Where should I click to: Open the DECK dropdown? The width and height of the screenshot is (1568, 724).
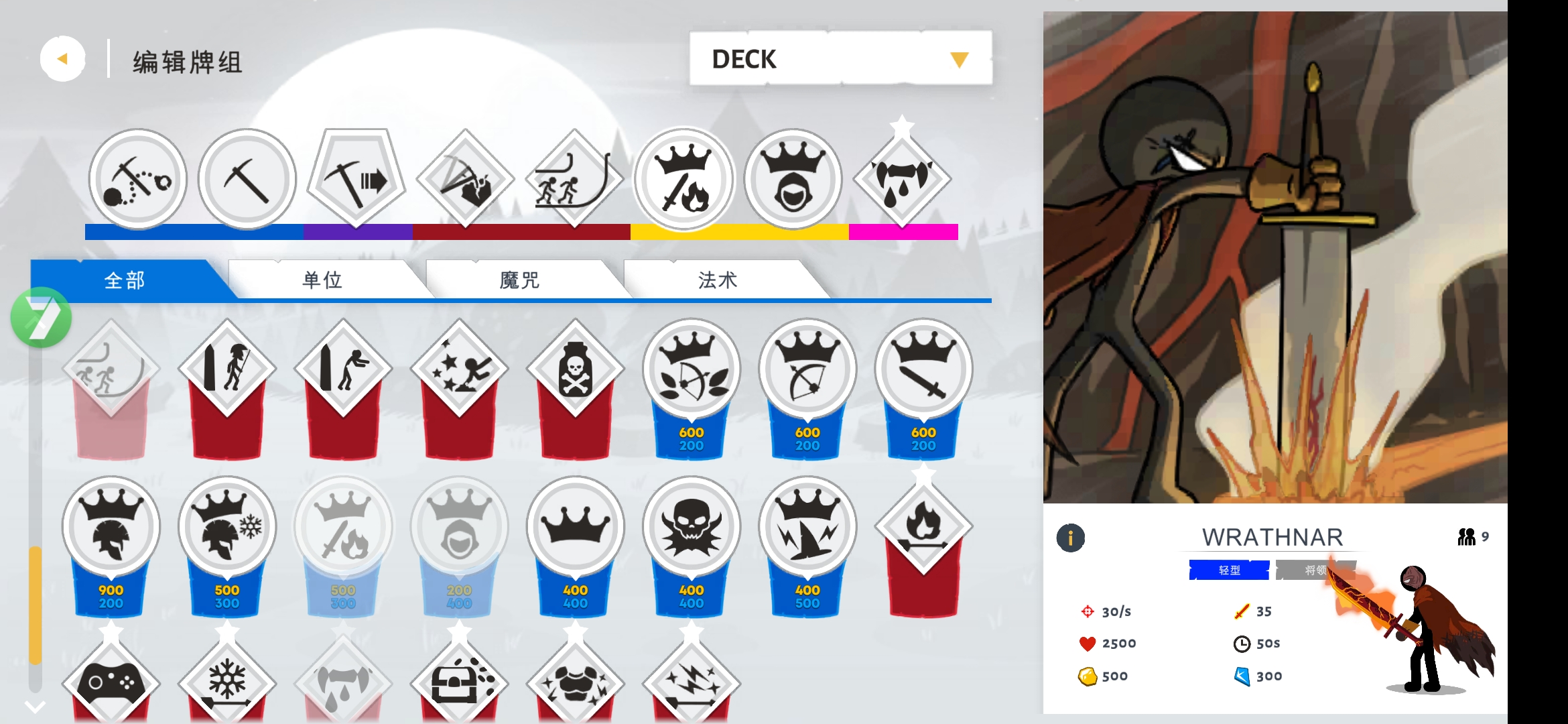point(840,58)
